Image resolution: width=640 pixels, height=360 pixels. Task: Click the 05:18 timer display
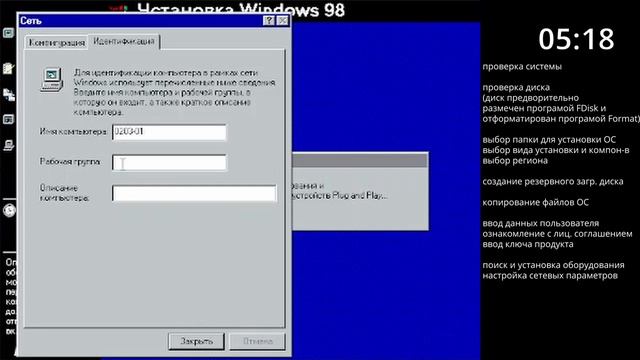tap(576, 39)
